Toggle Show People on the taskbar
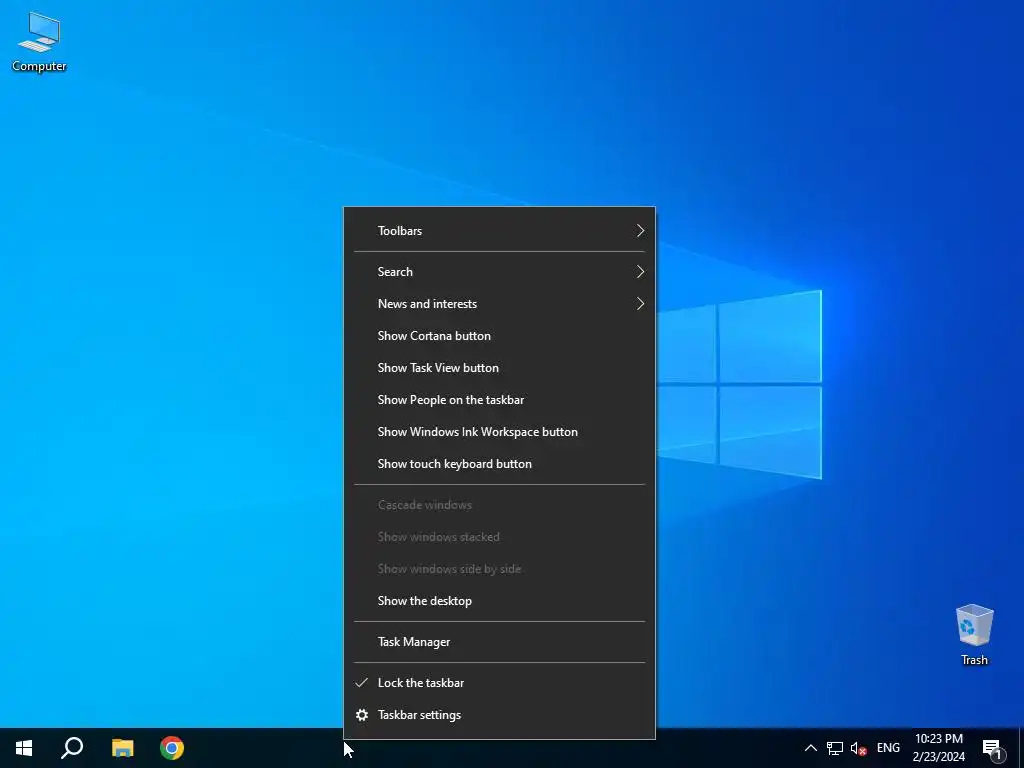 [x=500, y=400]
